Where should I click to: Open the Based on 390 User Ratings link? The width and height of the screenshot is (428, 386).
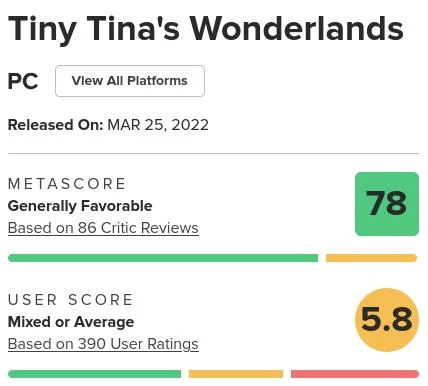103,344
